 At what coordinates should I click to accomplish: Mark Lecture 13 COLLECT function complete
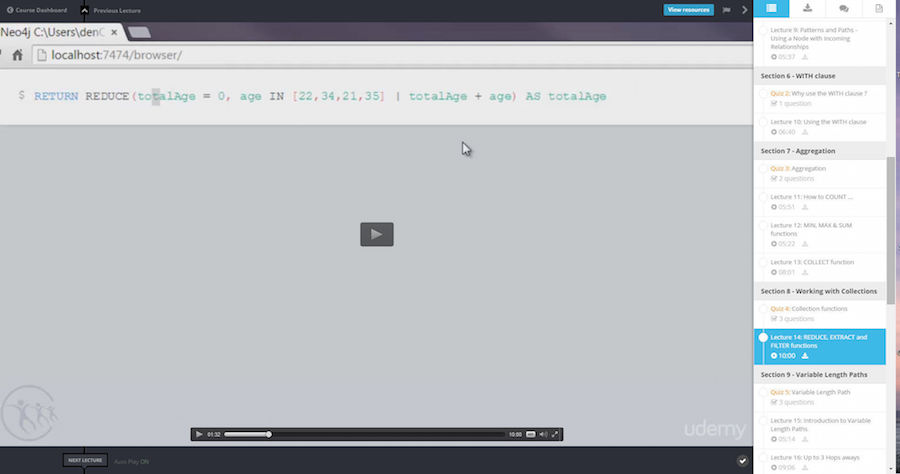[763, 262]
